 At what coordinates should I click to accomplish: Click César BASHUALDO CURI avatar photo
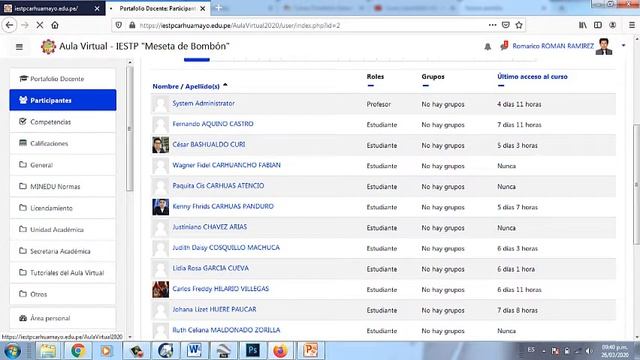coord(160,145)
